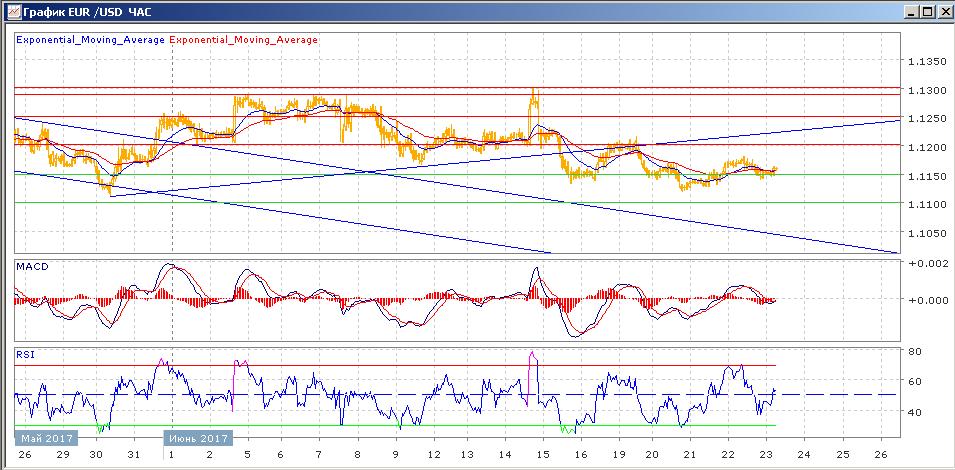
Task: Click the RSI indicator panel label
Action: click(27, 353)
